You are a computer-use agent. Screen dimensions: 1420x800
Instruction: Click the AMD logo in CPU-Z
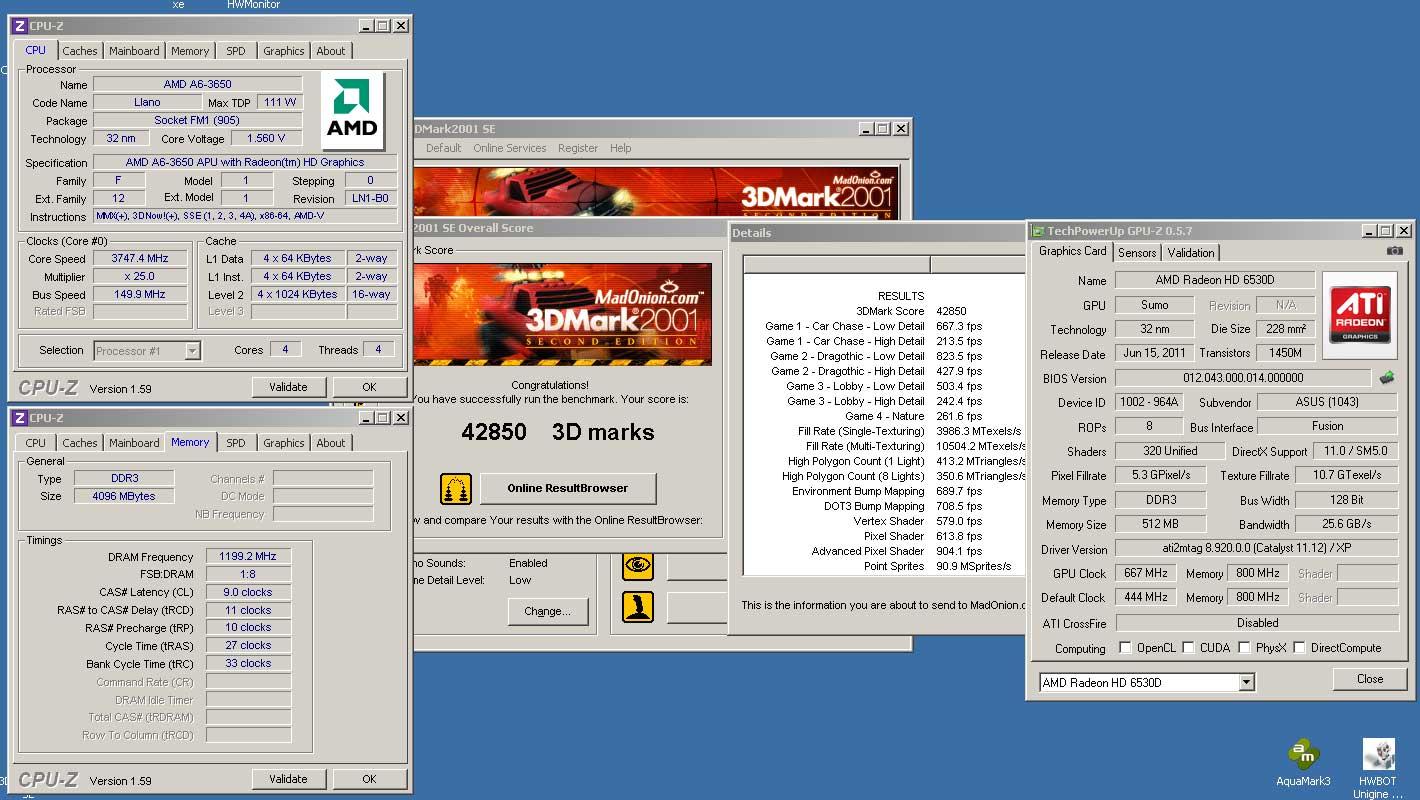pos(353,111)
